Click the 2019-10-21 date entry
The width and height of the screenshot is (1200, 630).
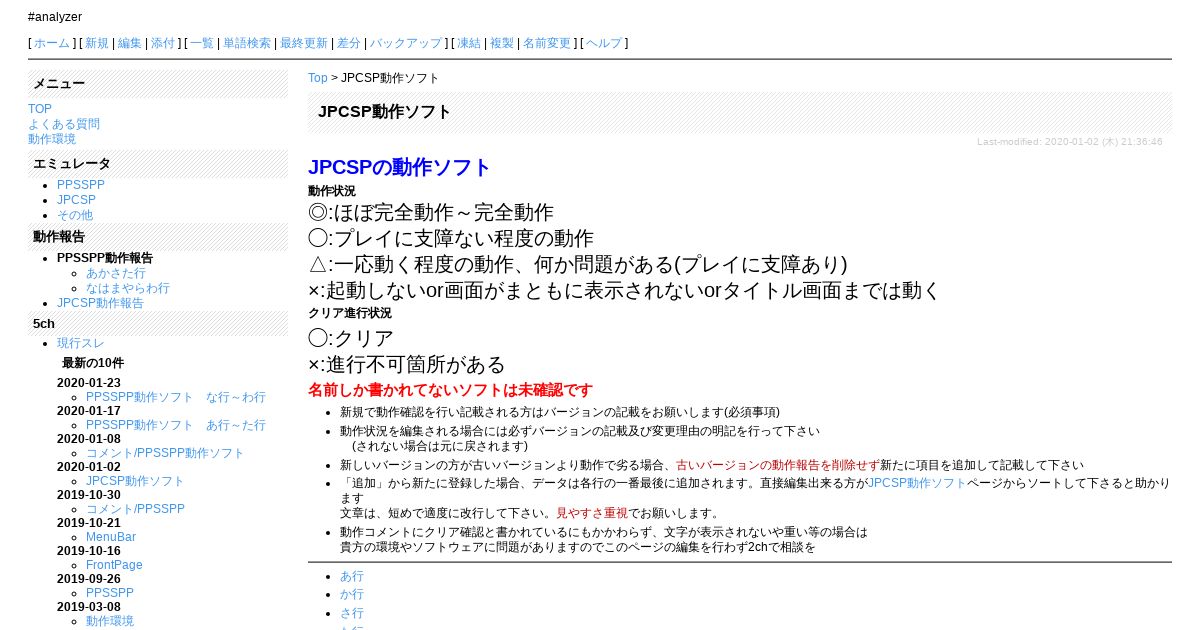(89, 523)
